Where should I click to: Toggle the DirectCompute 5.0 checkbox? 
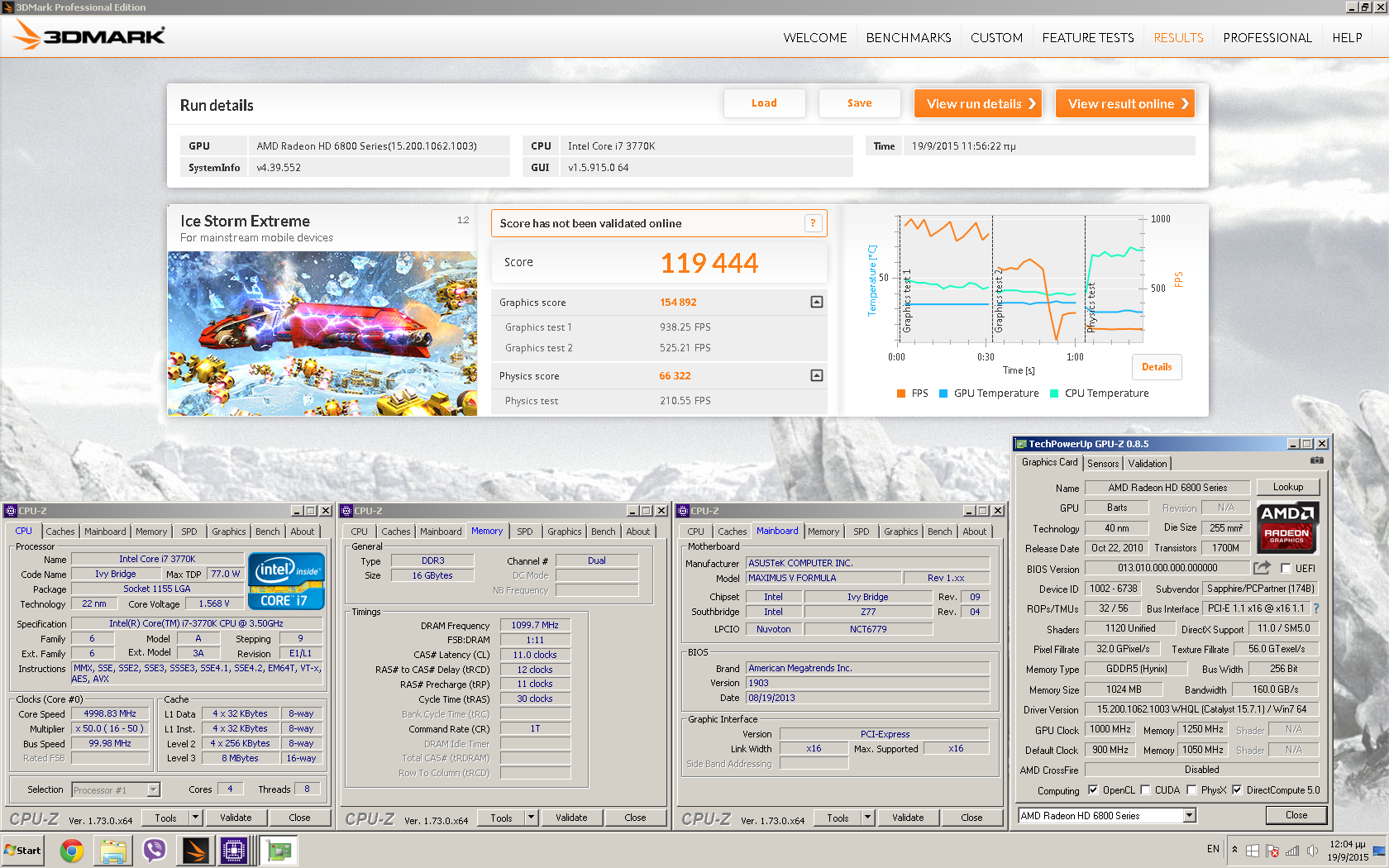point(1237,789)
